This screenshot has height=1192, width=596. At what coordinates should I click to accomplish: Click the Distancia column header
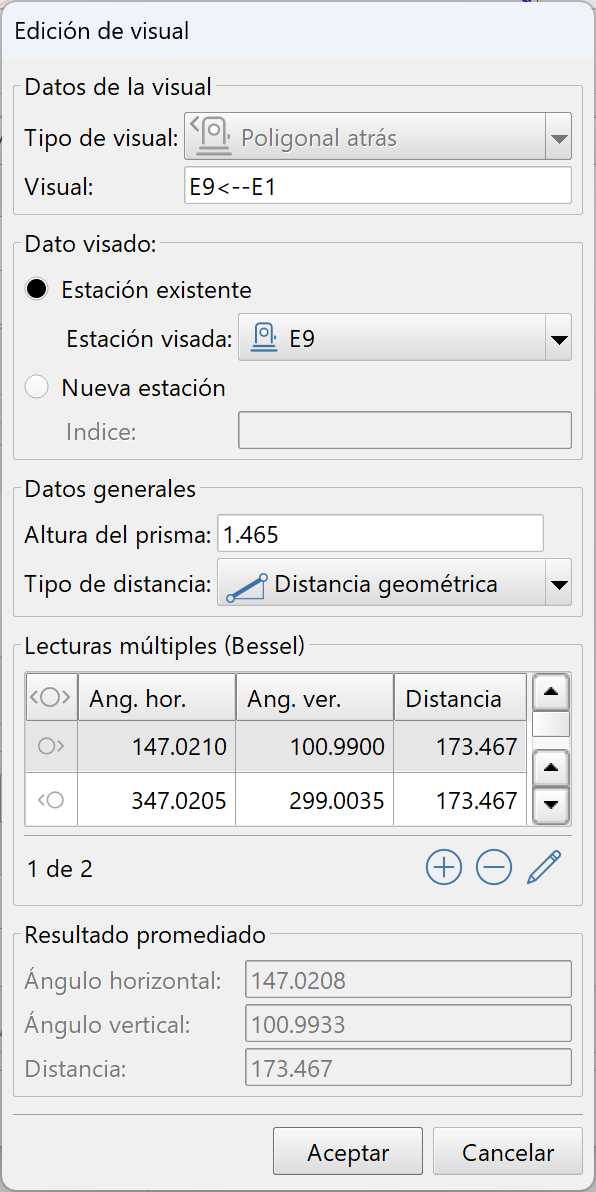[460, 698]
